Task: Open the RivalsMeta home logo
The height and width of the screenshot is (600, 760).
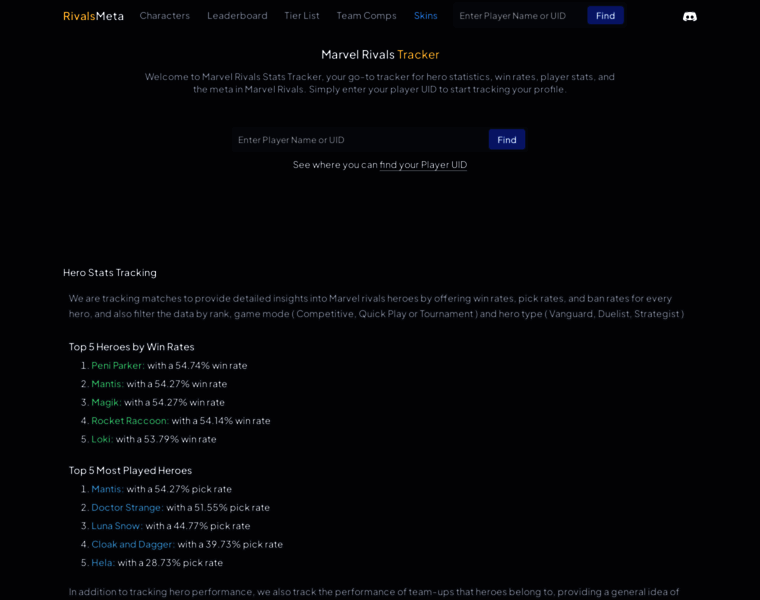Action: 94,16
